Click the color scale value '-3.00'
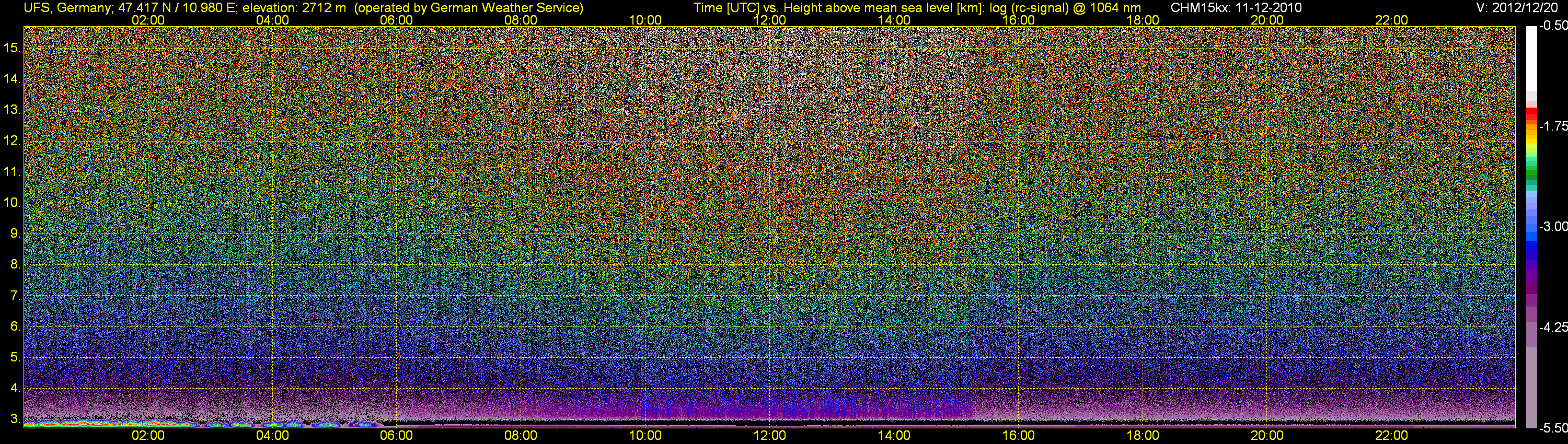Viewport: 1568px width, 444px height. [1553, 227]
